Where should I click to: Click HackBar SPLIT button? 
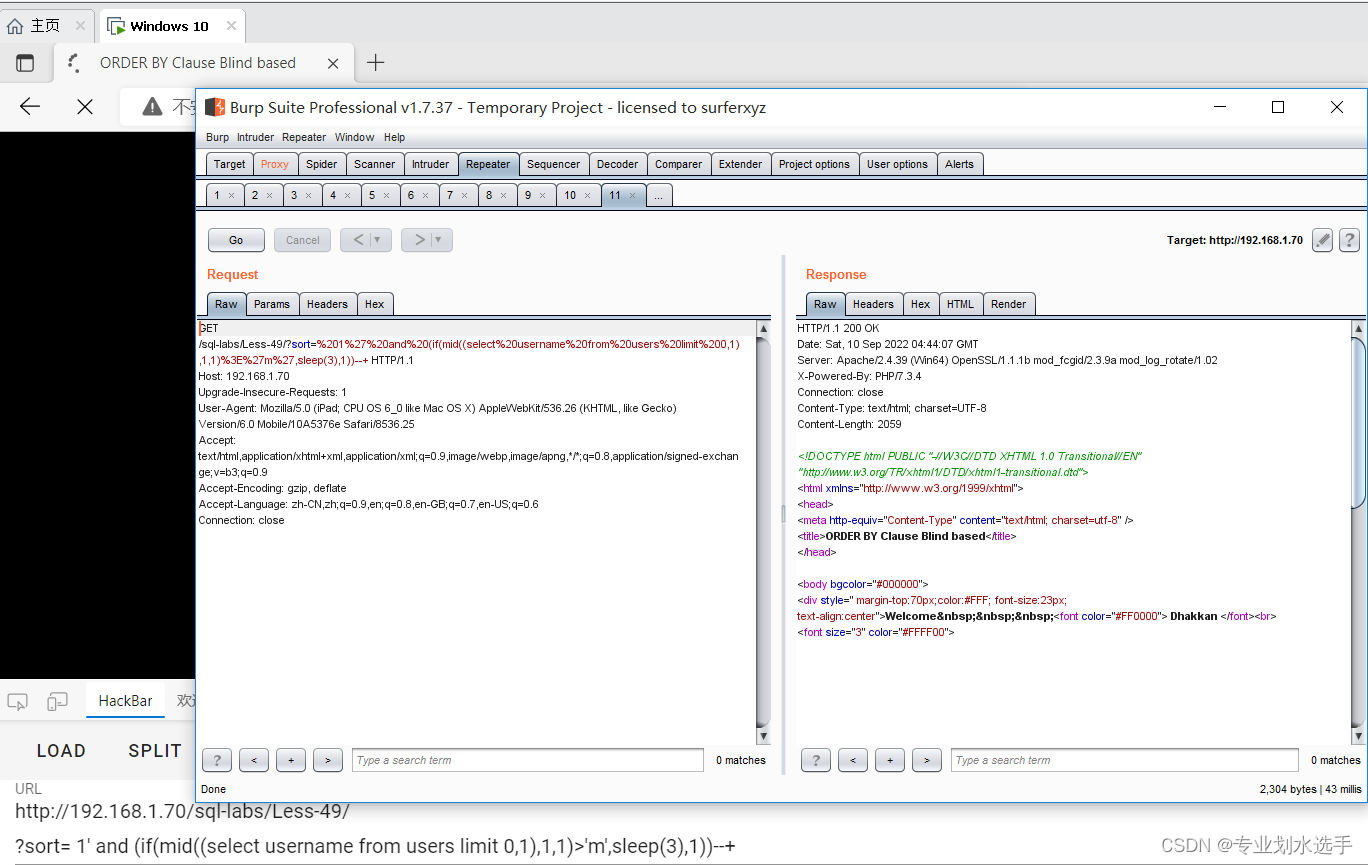(x=155, y=751)
